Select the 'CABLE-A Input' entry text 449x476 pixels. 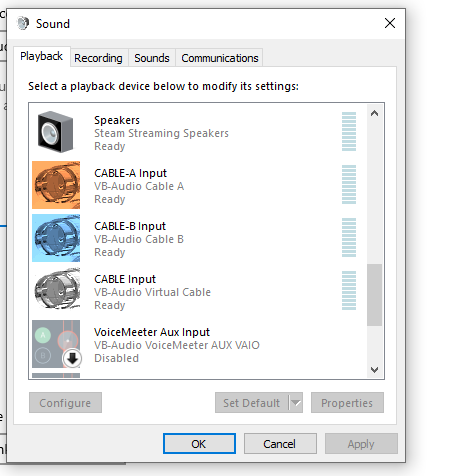pos(130,173)
